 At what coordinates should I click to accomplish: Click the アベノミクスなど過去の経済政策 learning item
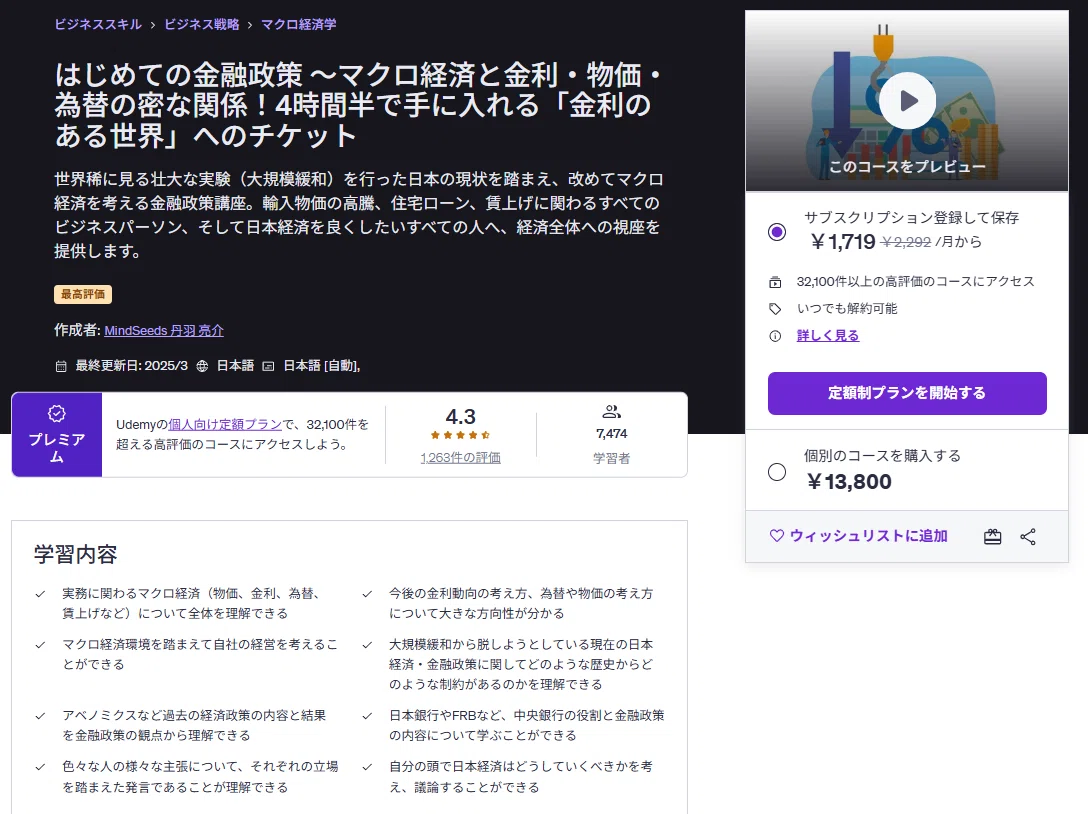pyautogui.click(x=194, y=725)
